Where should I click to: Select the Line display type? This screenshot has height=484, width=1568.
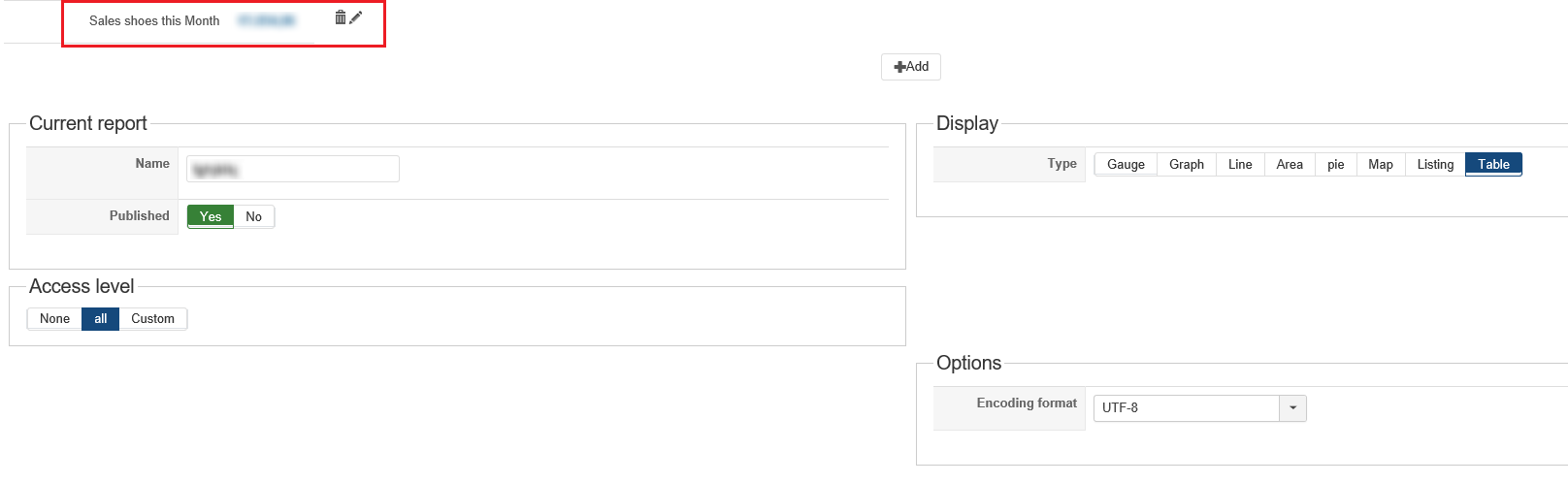(x=1240, y=165)
